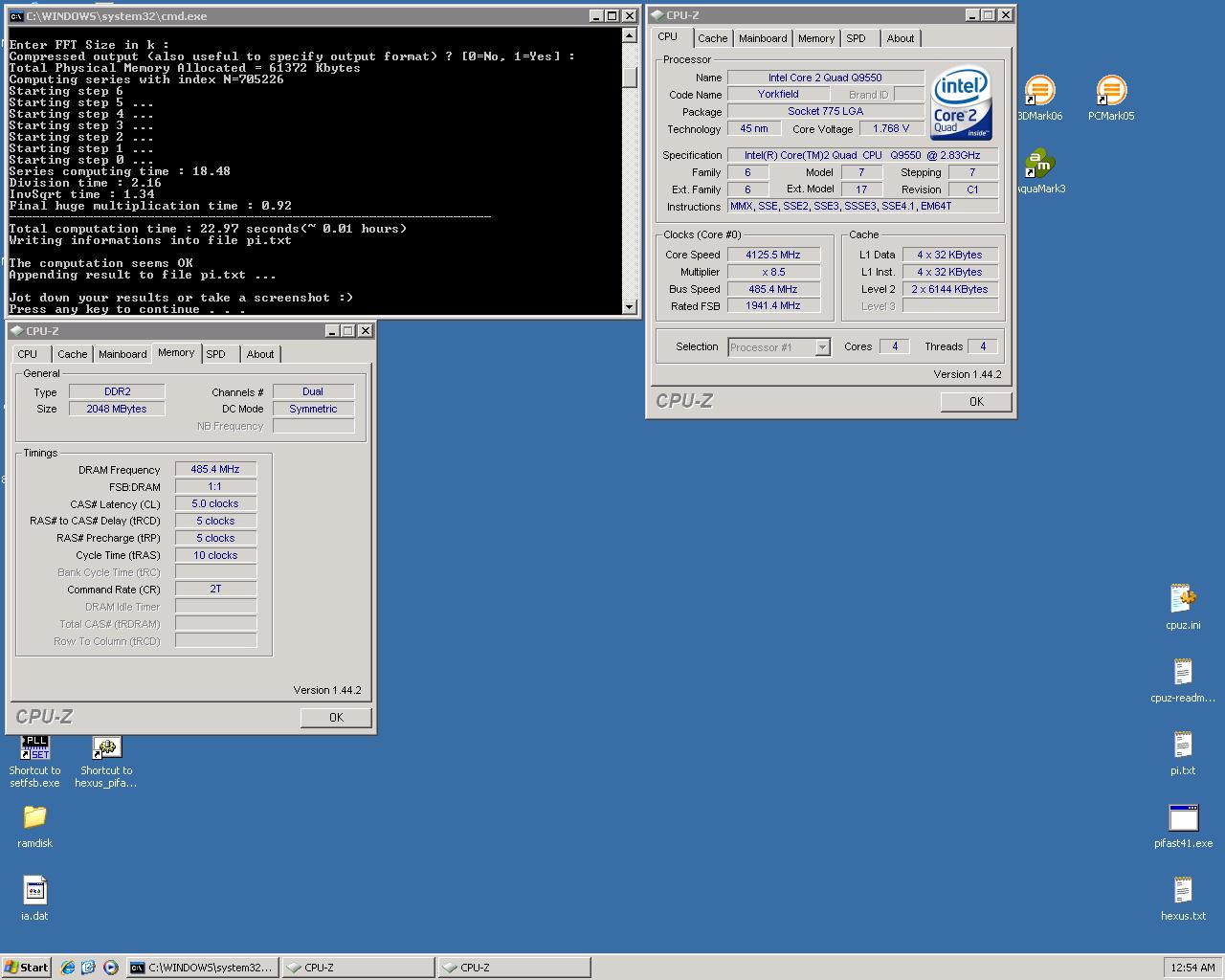Click the Level 2 cache 2 x 6144 KBytes field
This screenshot has width=1225, height=980.
[950, 289]
